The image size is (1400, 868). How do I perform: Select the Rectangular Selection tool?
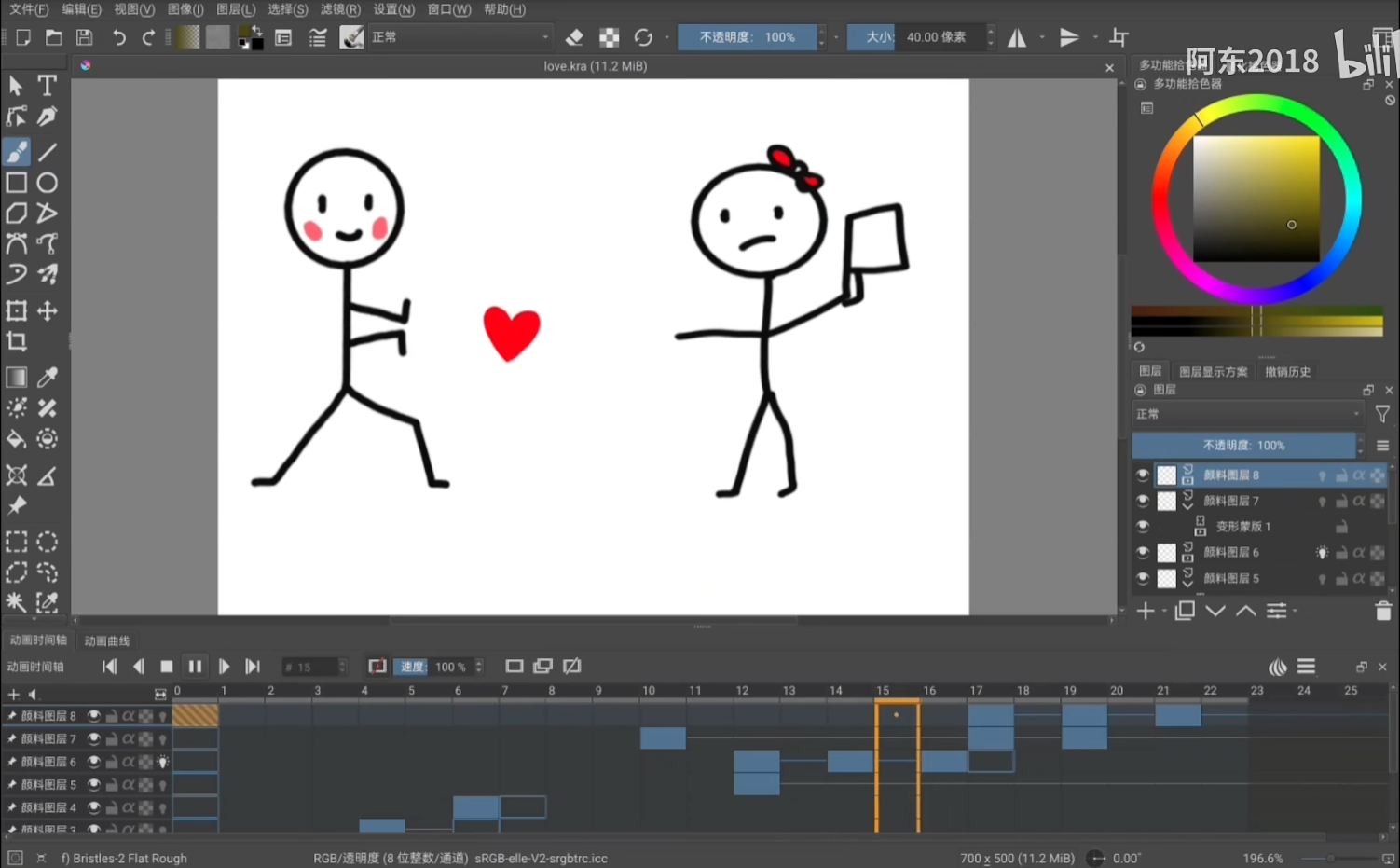click(x=17, y=542)
